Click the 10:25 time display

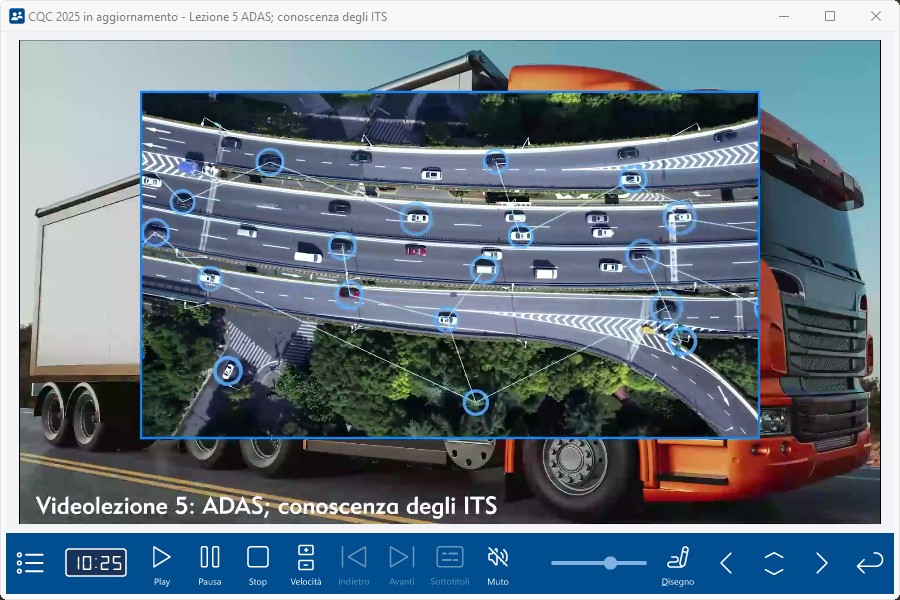(x=96, y=563)
